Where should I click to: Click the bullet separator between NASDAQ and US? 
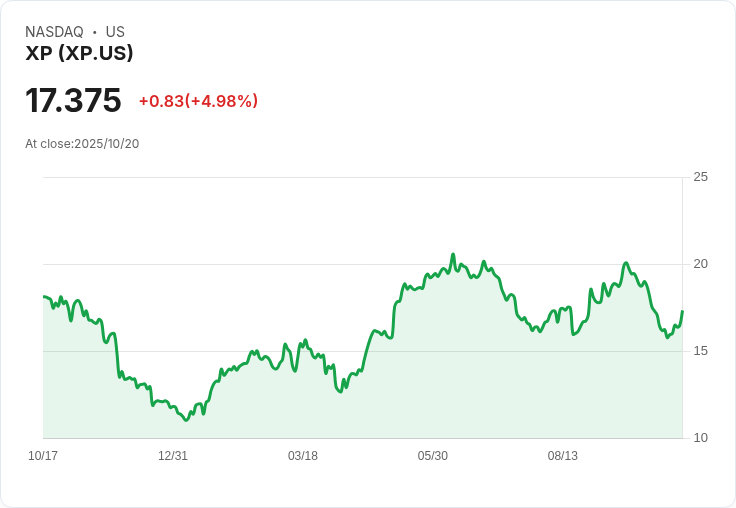pyautogui.click(x=95, y=32)
